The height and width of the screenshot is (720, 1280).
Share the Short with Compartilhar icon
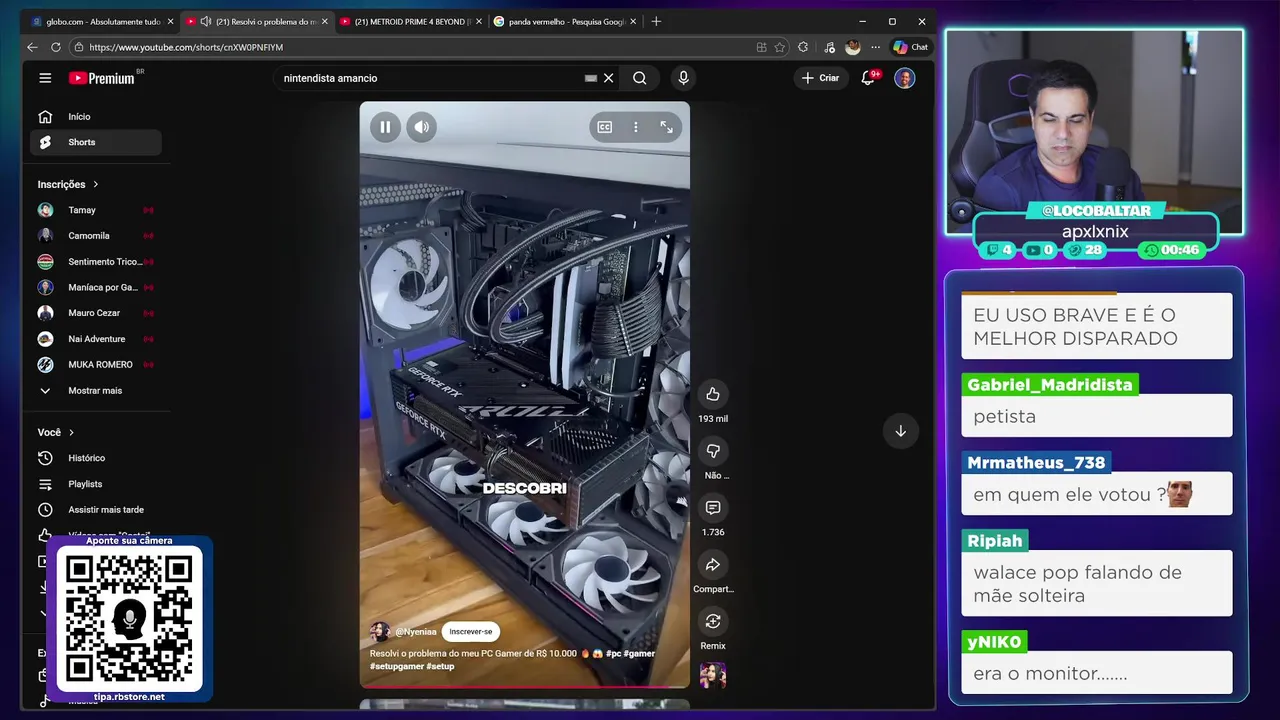[713, 565]
